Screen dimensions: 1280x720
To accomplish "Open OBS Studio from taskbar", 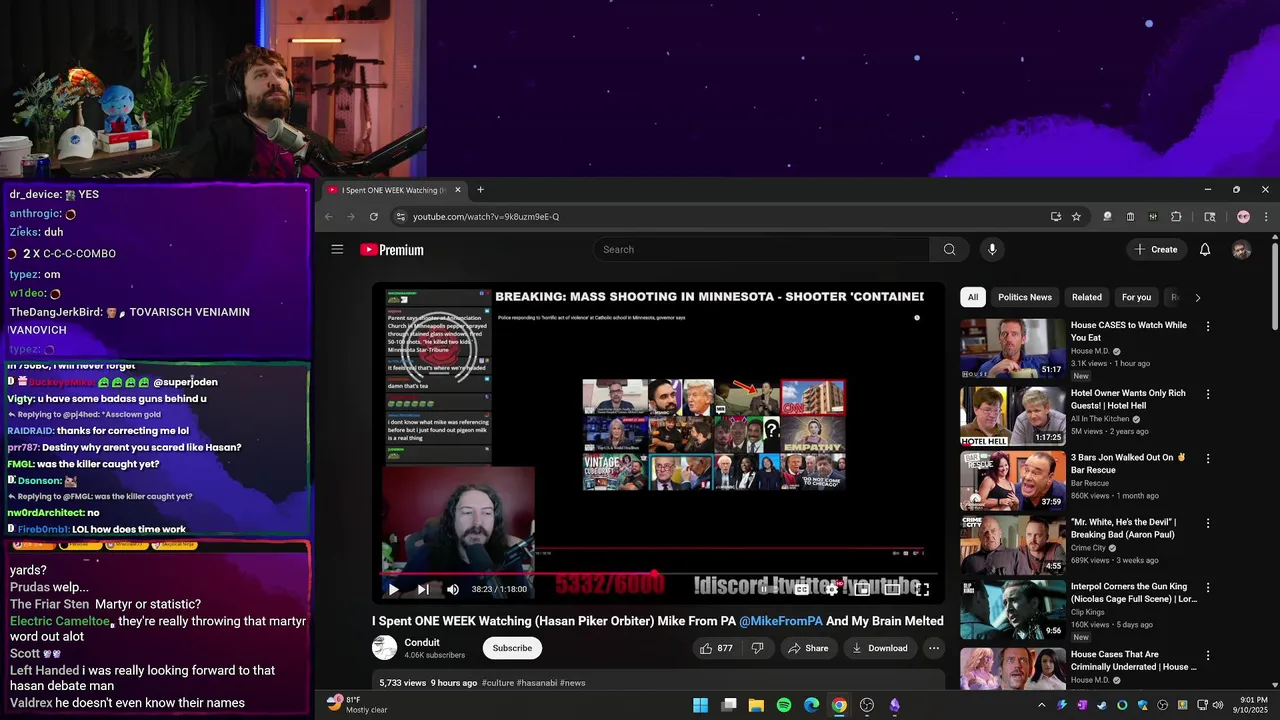I will click(867, 705).
